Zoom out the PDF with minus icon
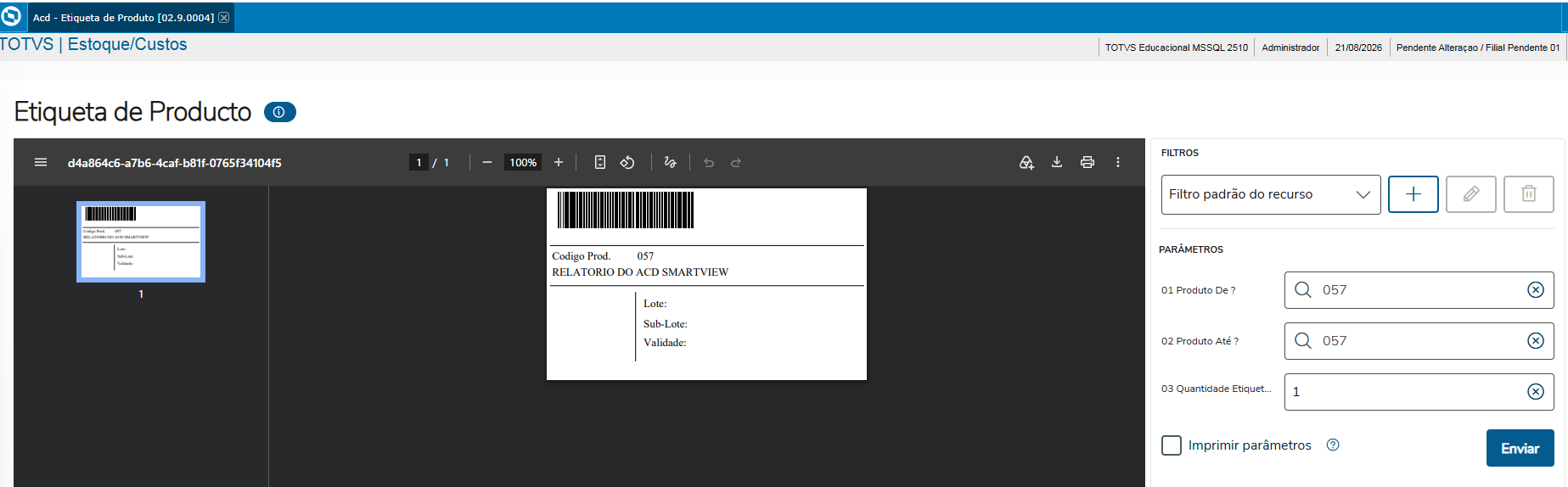Image resolution: width=1568 pixels, height=487 pixels. click(487, 162)
